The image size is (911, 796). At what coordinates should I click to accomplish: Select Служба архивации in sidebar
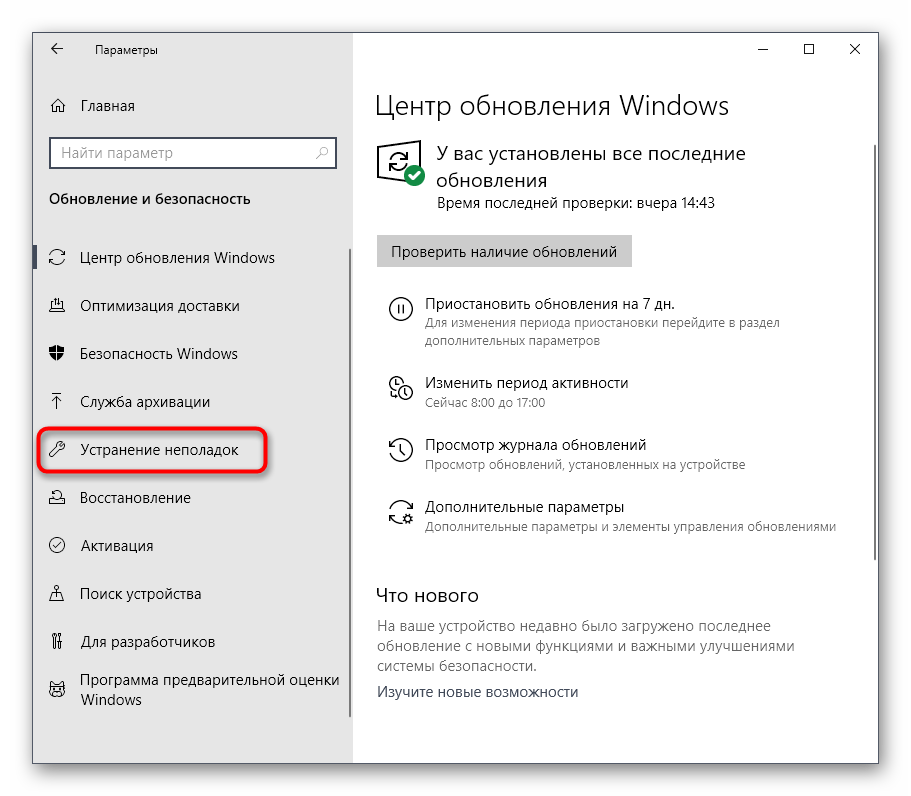(145, 401)
